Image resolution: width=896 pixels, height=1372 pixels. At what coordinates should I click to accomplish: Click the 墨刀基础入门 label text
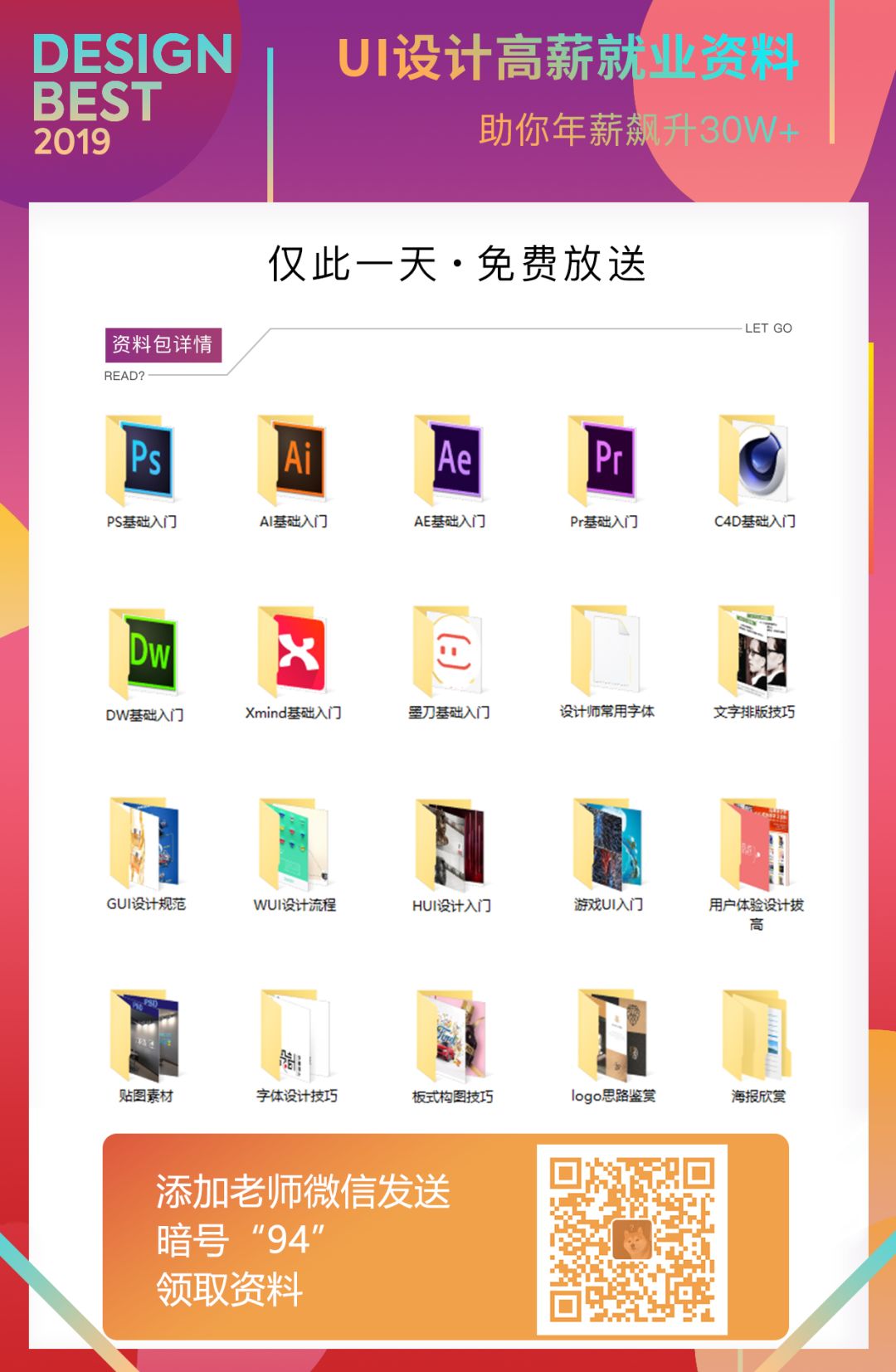(449, 713)
